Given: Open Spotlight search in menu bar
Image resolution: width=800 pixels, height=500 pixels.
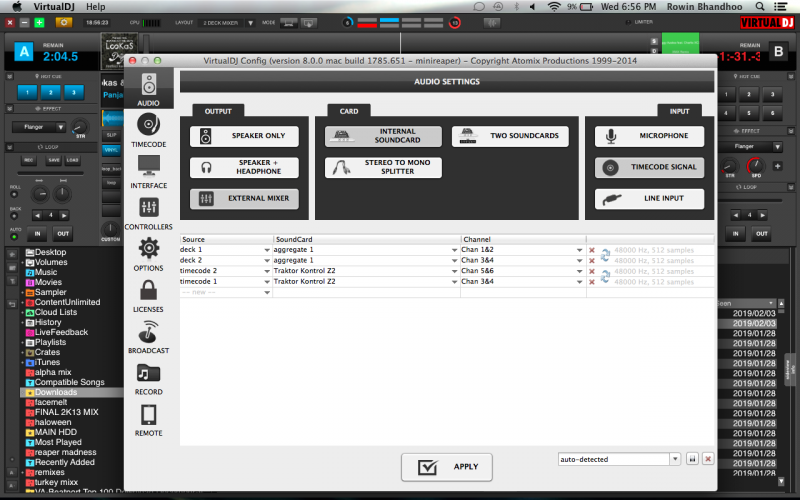Looking at the screenshot, I should [x=760, y=7].
